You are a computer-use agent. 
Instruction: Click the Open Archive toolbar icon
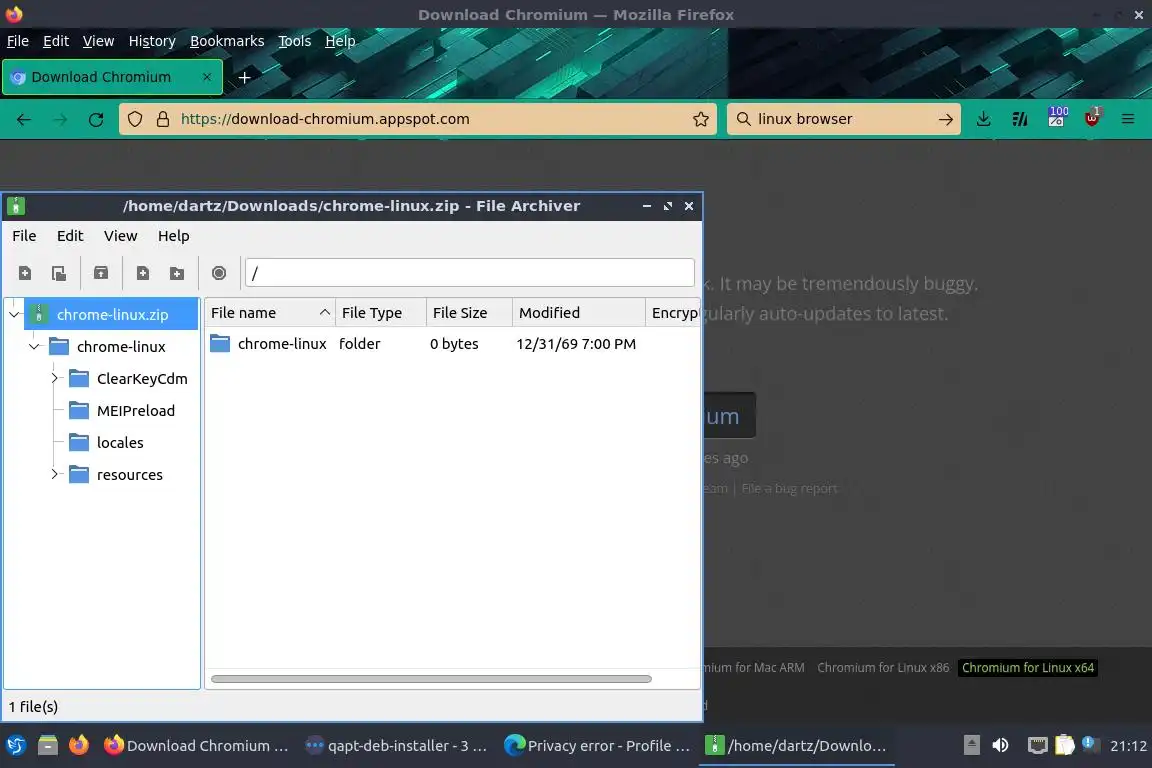(x=59, y=273)
